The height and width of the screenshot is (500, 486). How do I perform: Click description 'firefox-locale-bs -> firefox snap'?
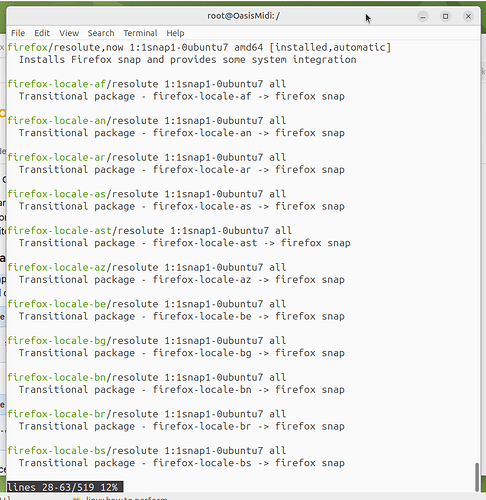(x=249, y=463)
